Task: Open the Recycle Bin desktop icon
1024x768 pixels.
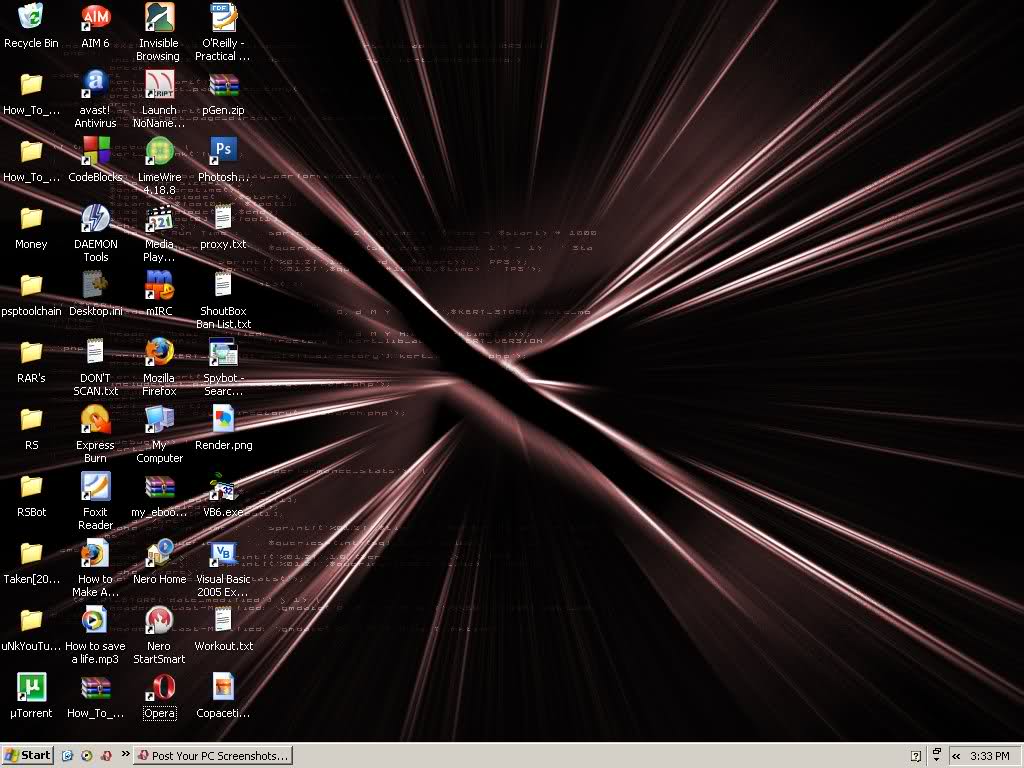Action: [x=31, y=18]
